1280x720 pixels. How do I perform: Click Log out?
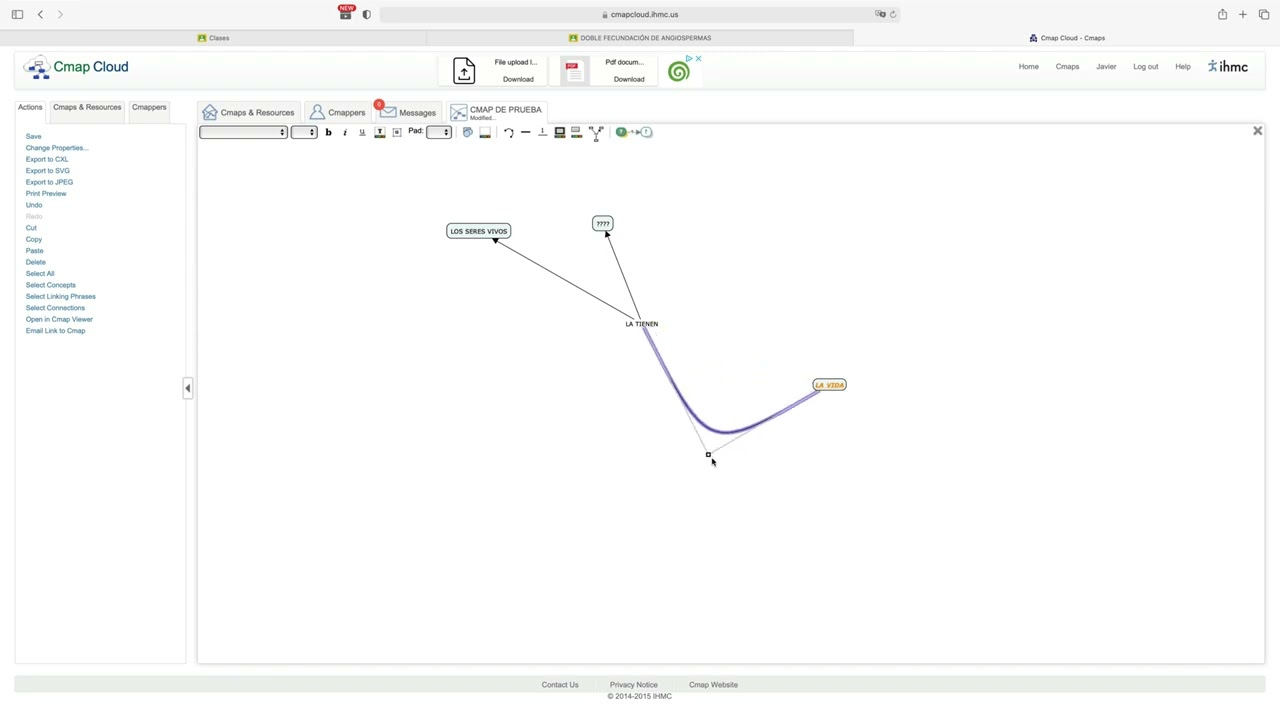(1145, 67)
